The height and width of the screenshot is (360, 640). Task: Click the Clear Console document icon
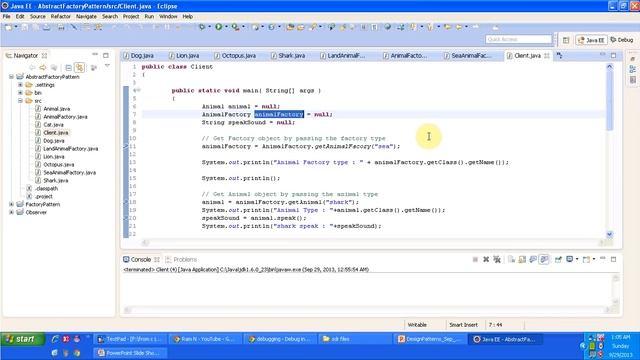pyautogui.click(x=511, y=259)
